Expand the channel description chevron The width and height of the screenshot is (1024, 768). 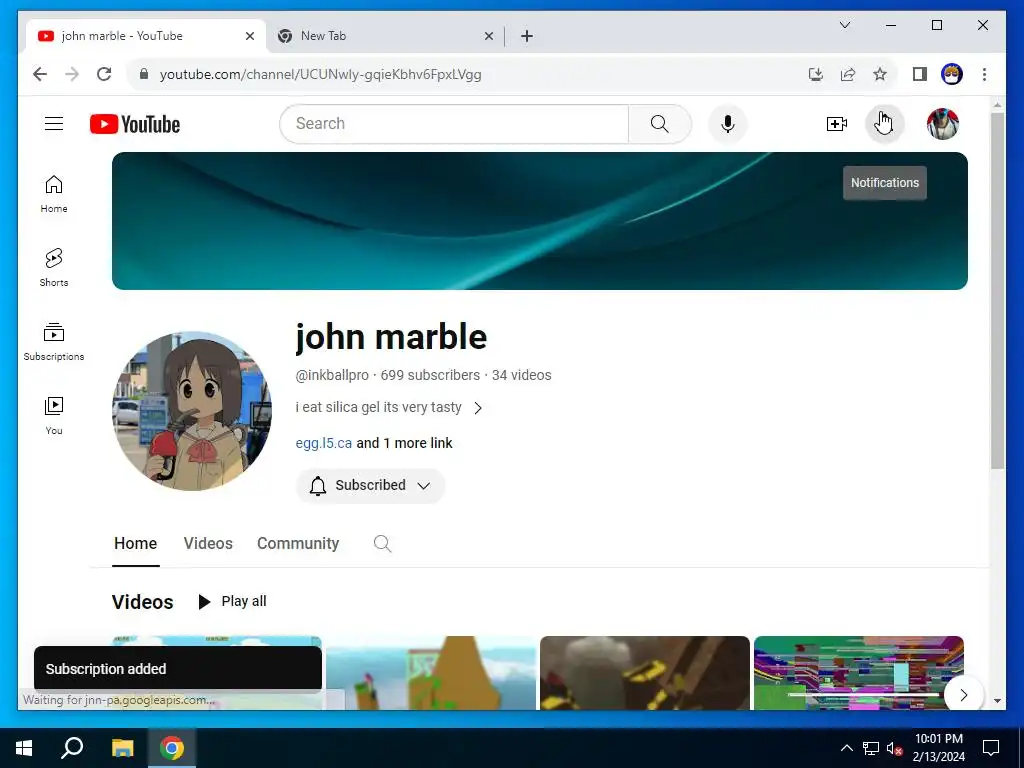[x=478, y=408]
